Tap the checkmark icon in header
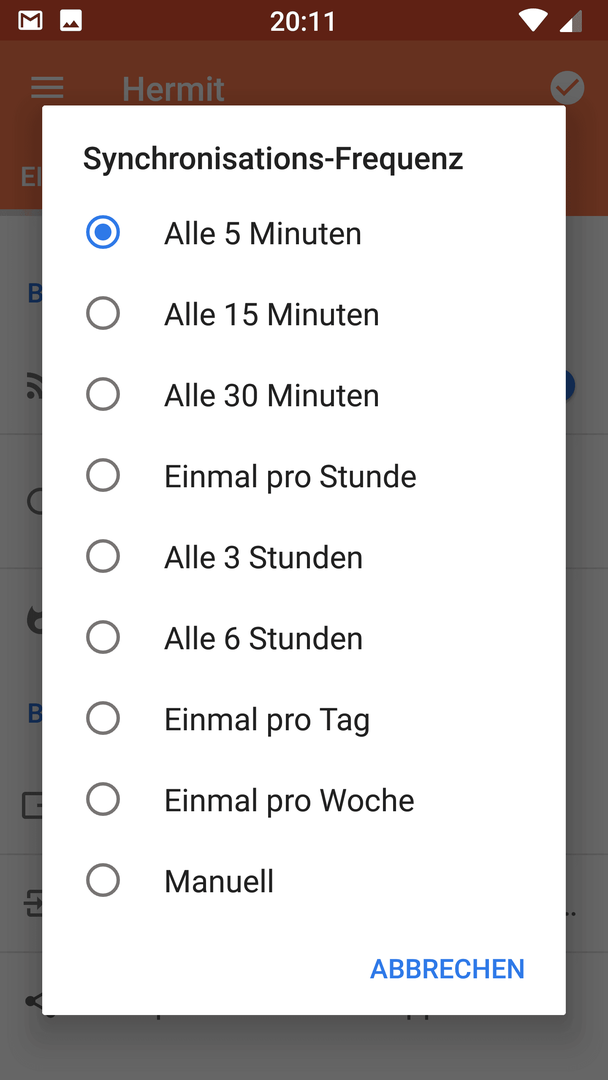608x1080 pixels. click(x=567, y=88)
